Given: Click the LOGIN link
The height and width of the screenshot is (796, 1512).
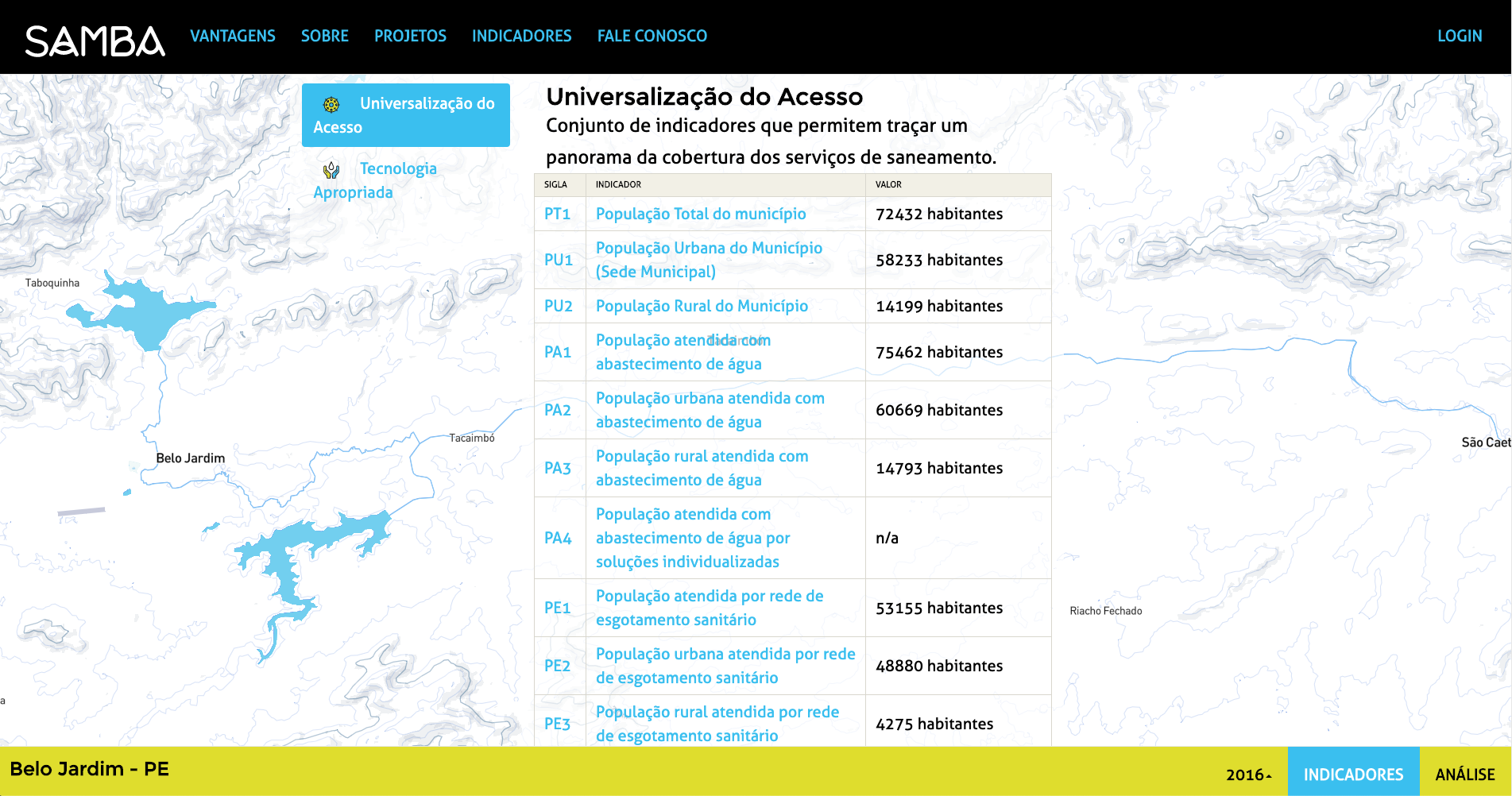Looking at the screenshot, I should (x=1459, y=36).
